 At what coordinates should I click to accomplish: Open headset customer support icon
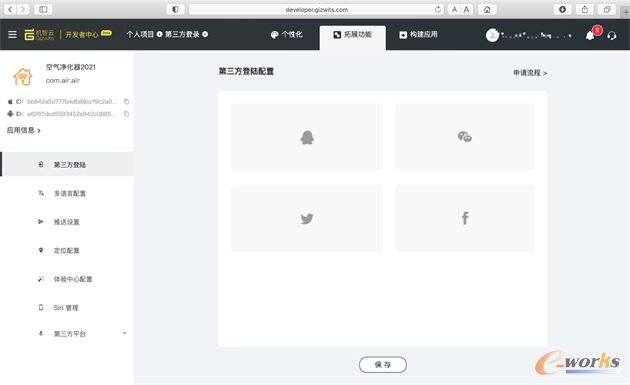(612, 35)
